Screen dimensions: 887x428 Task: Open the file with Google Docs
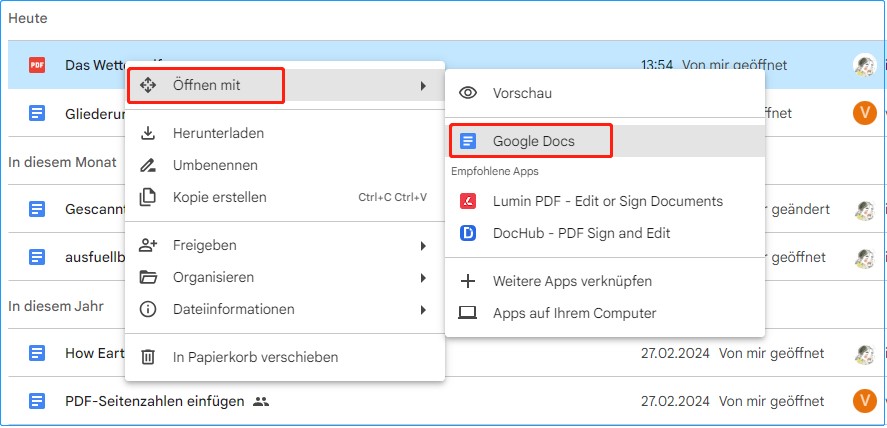click(x=605, y=141)
